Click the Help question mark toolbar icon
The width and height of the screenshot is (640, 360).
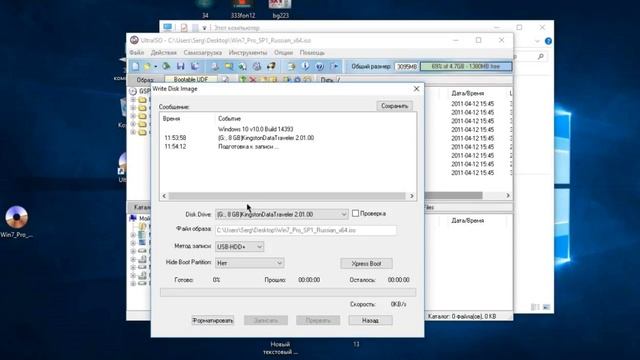[x=320, y=66]
